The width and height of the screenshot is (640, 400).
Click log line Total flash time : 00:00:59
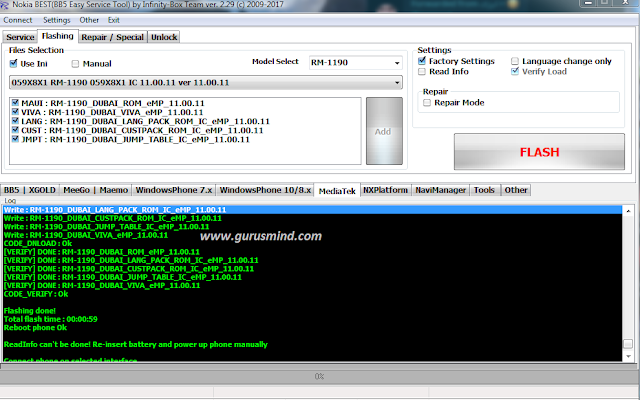coord(51,319)
